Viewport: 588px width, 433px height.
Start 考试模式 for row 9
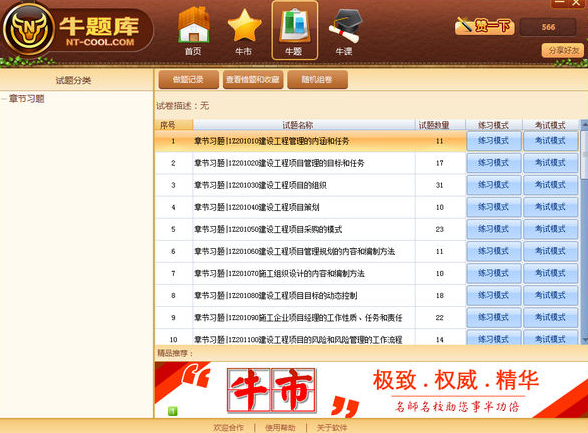tap(550, 318)
